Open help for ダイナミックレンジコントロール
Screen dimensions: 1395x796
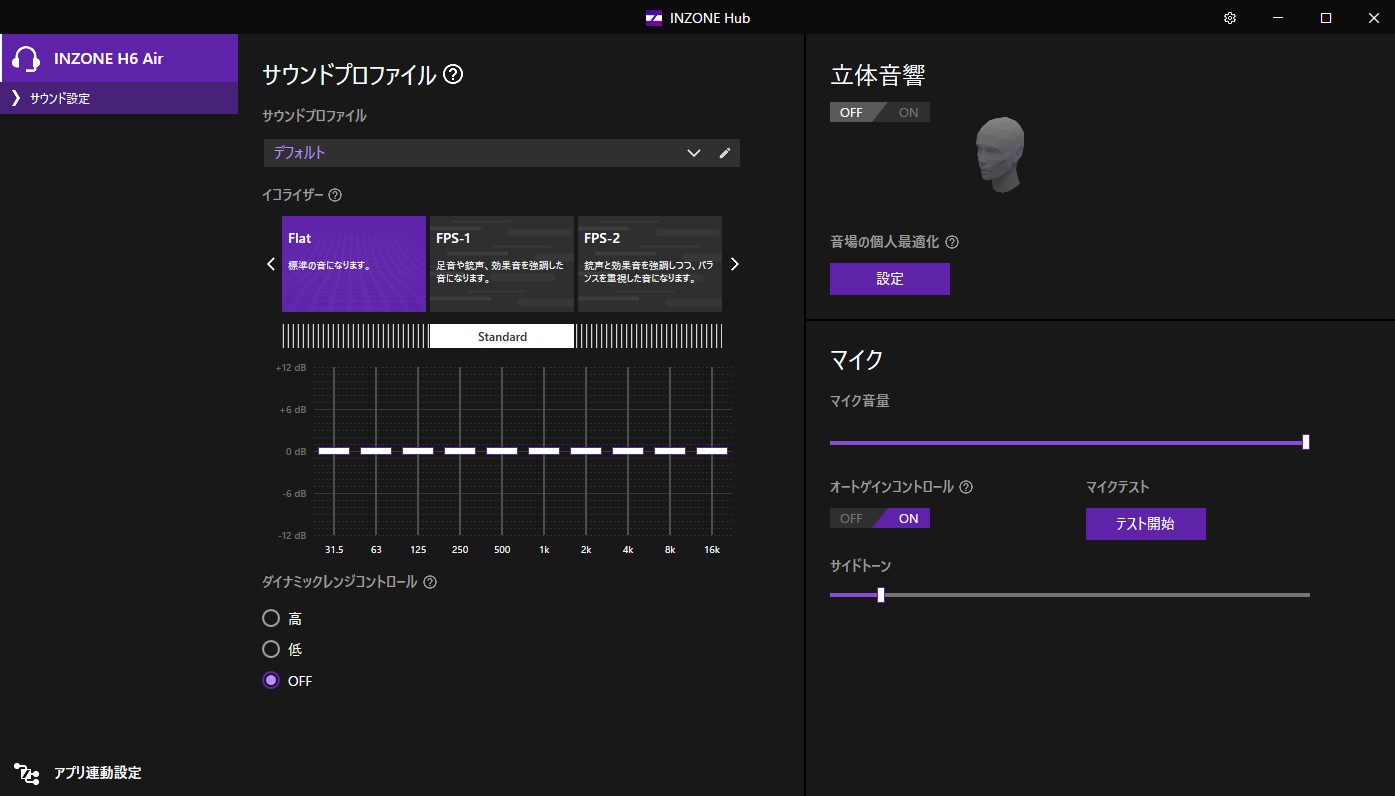(430, 581)
